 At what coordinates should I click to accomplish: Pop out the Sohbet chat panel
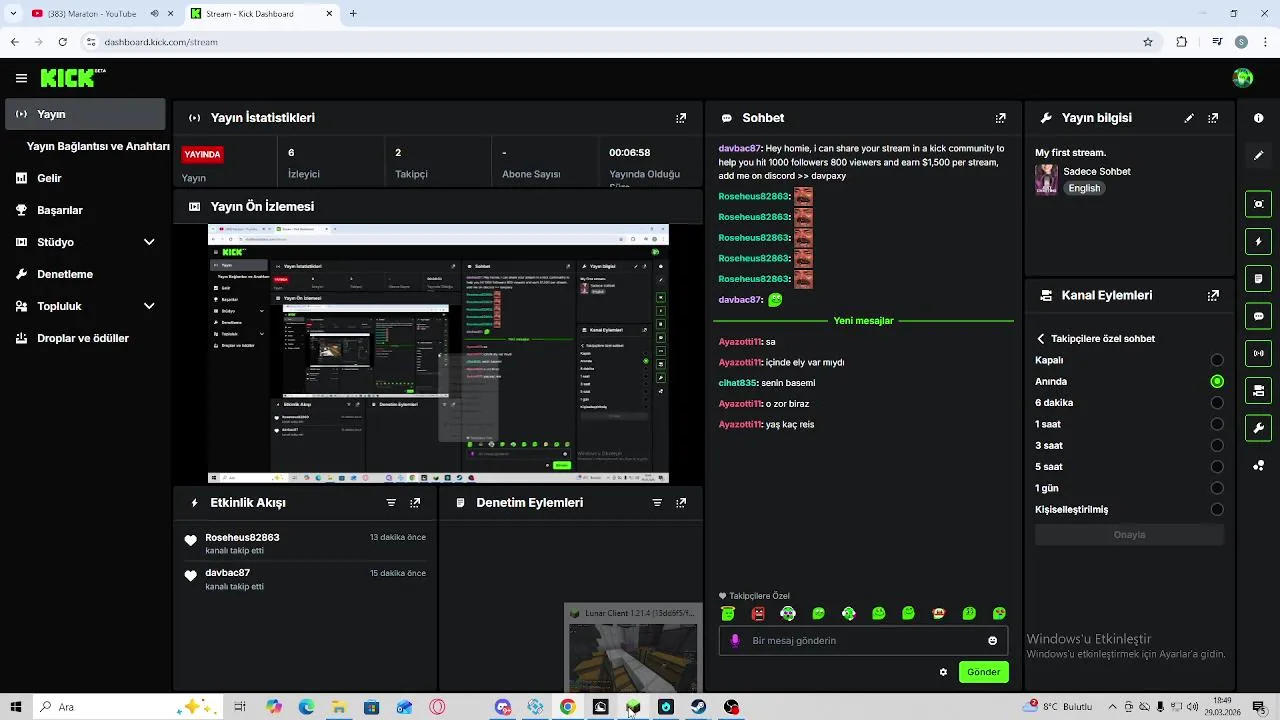click(1001, 118)
